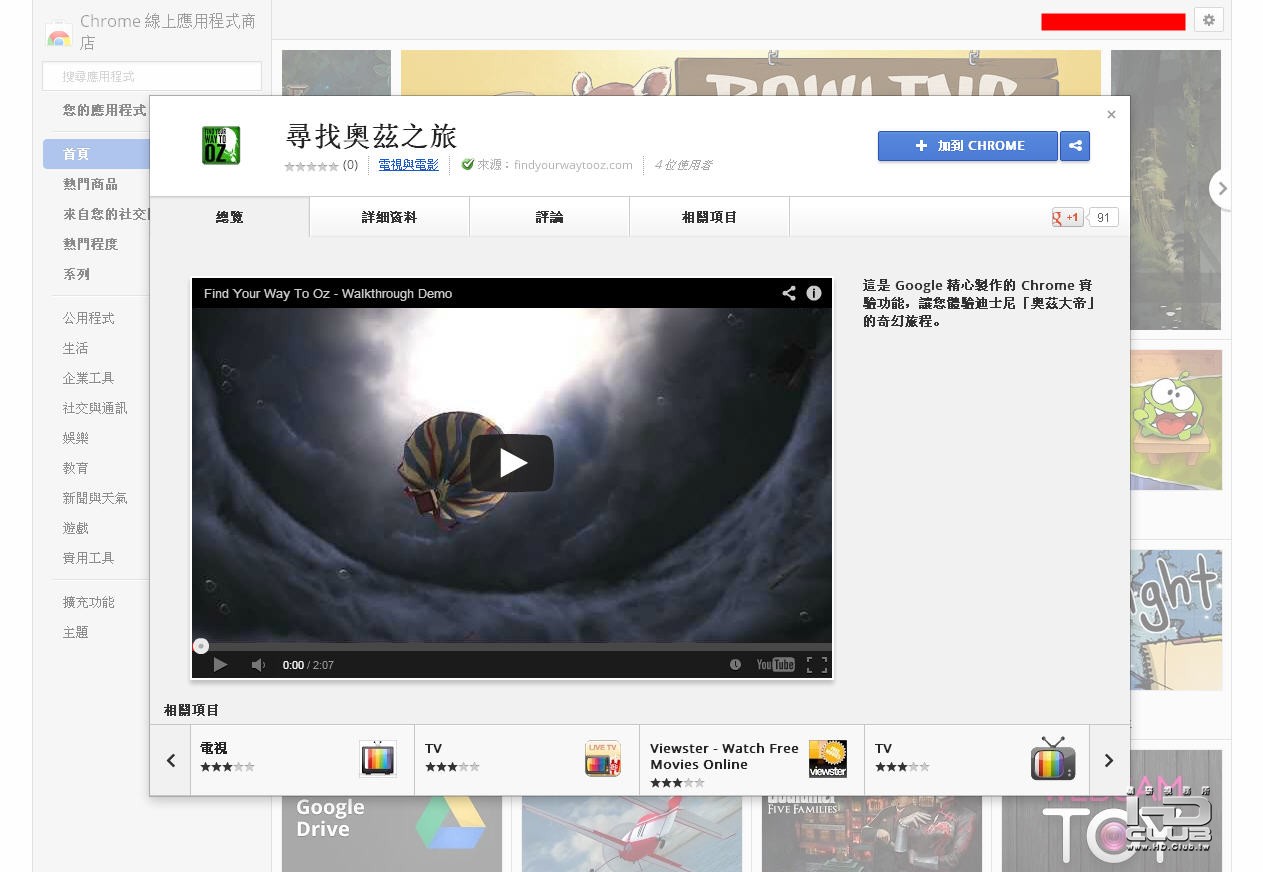Select 首頁 in the sidebar
The width and height of the screenshot is (1263, 872).
96,154
